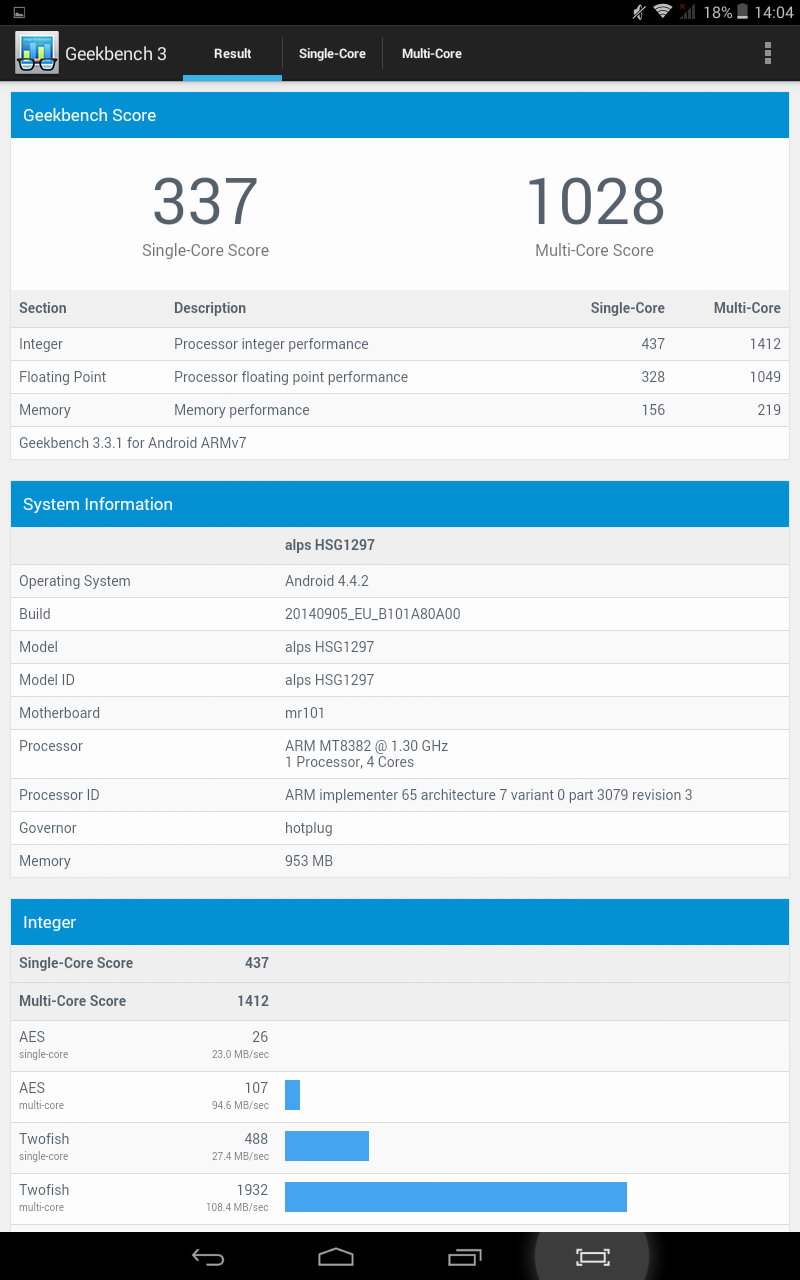Select the Integer section row
Screen dimensions: 800x1280
pos(399,344)
